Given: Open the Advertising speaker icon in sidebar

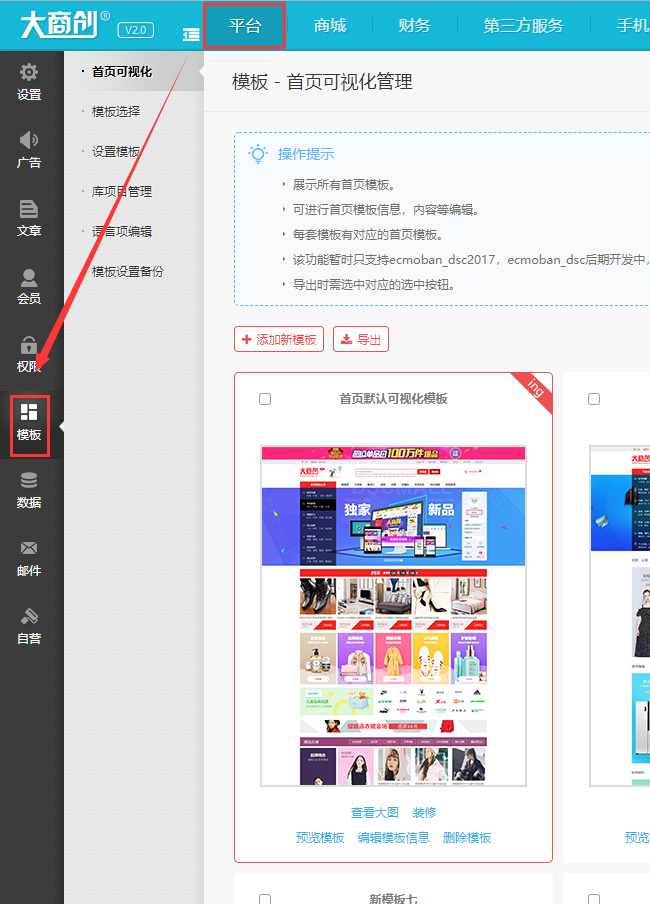Looking at the screenshot, I should 29,142.
